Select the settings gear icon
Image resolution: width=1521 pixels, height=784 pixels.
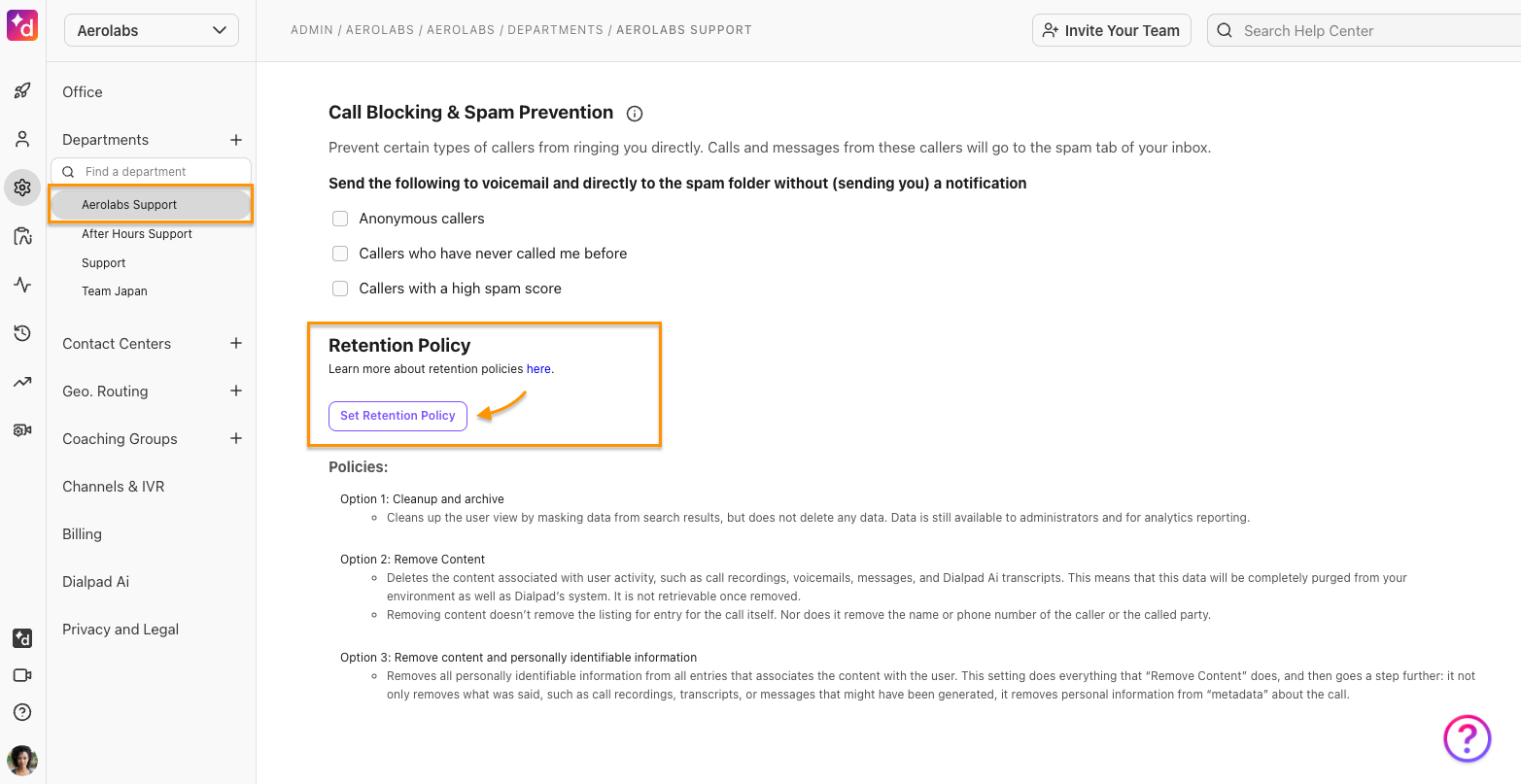click(x=22, y=187)
